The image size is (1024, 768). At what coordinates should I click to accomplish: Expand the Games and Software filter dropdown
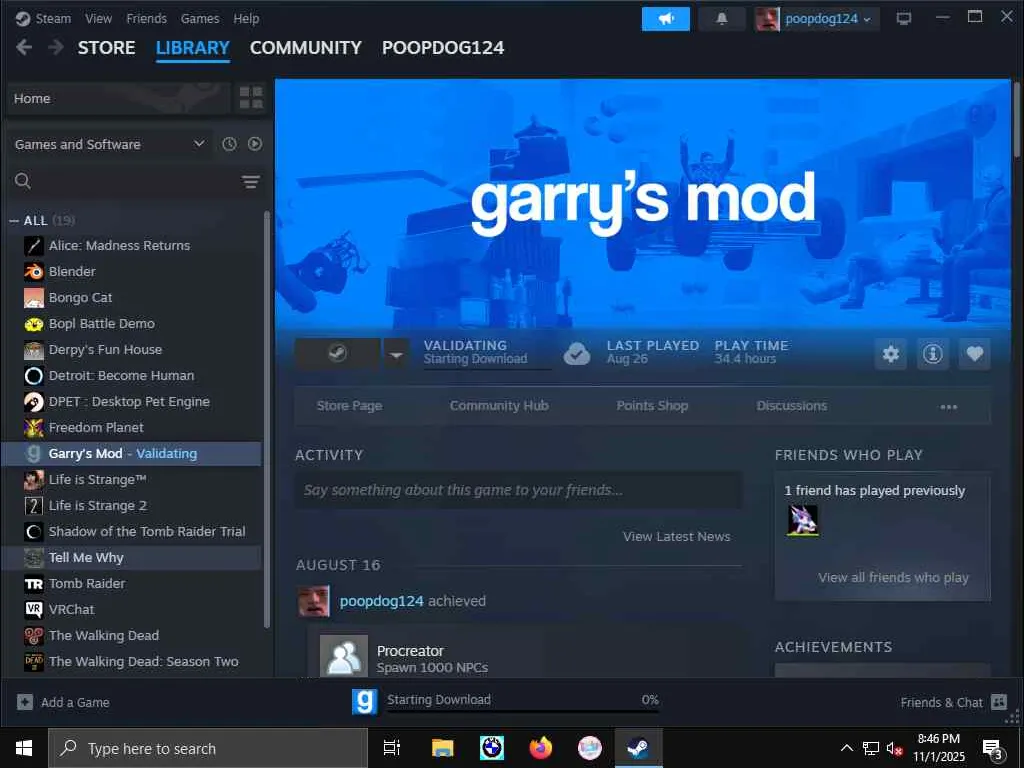click(x=109, y=144)
